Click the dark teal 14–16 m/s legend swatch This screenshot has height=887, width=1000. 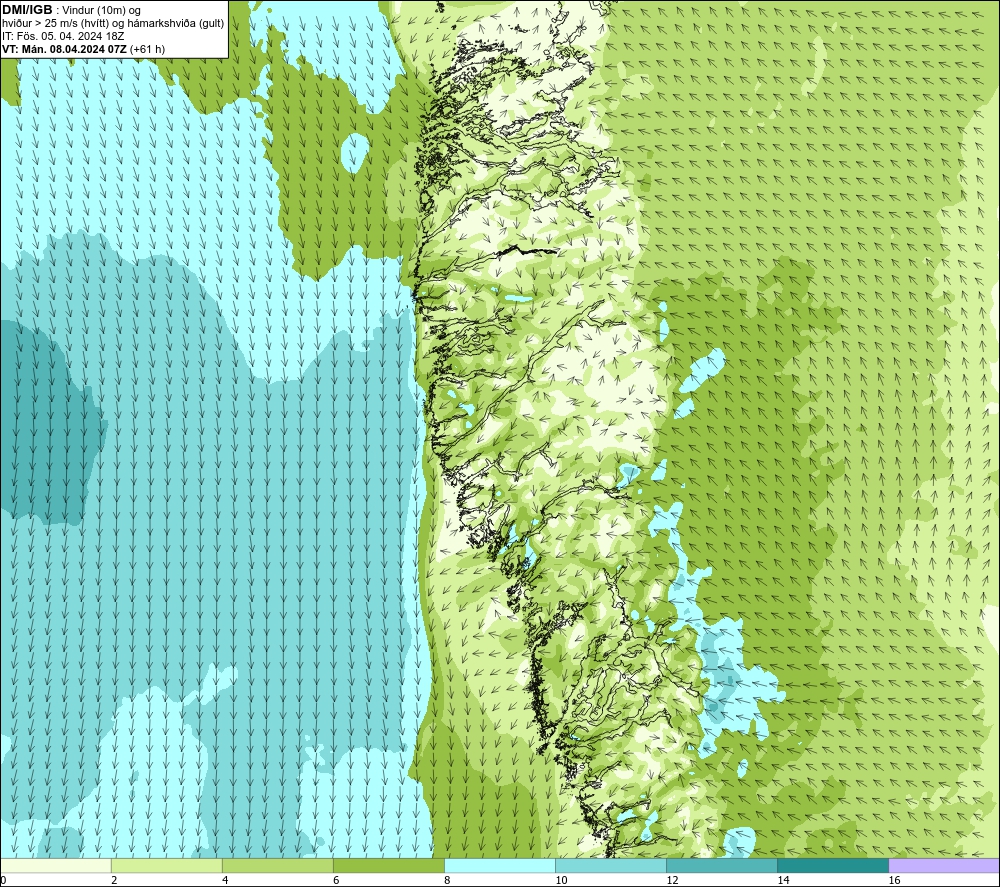833,865
